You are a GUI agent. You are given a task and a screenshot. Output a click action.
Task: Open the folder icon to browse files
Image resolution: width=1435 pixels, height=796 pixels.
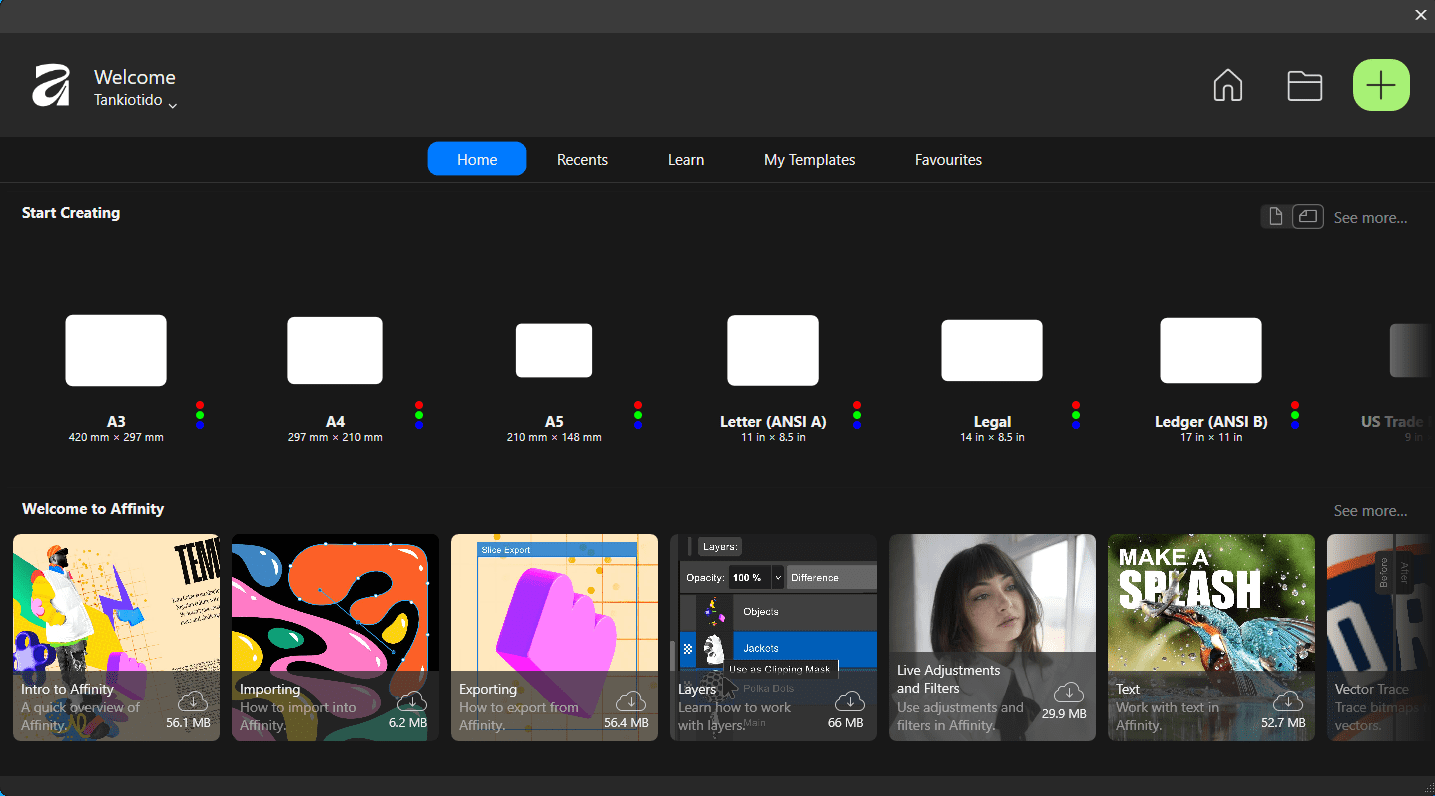[1304, 86]
